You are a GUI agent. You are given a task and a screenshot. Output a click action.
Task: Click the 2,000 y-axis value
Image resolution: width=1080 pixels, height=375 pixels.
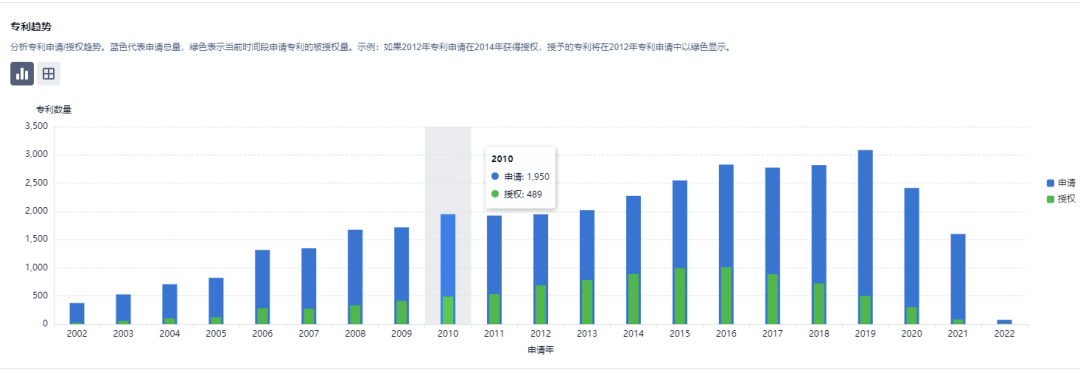point(36,211)
